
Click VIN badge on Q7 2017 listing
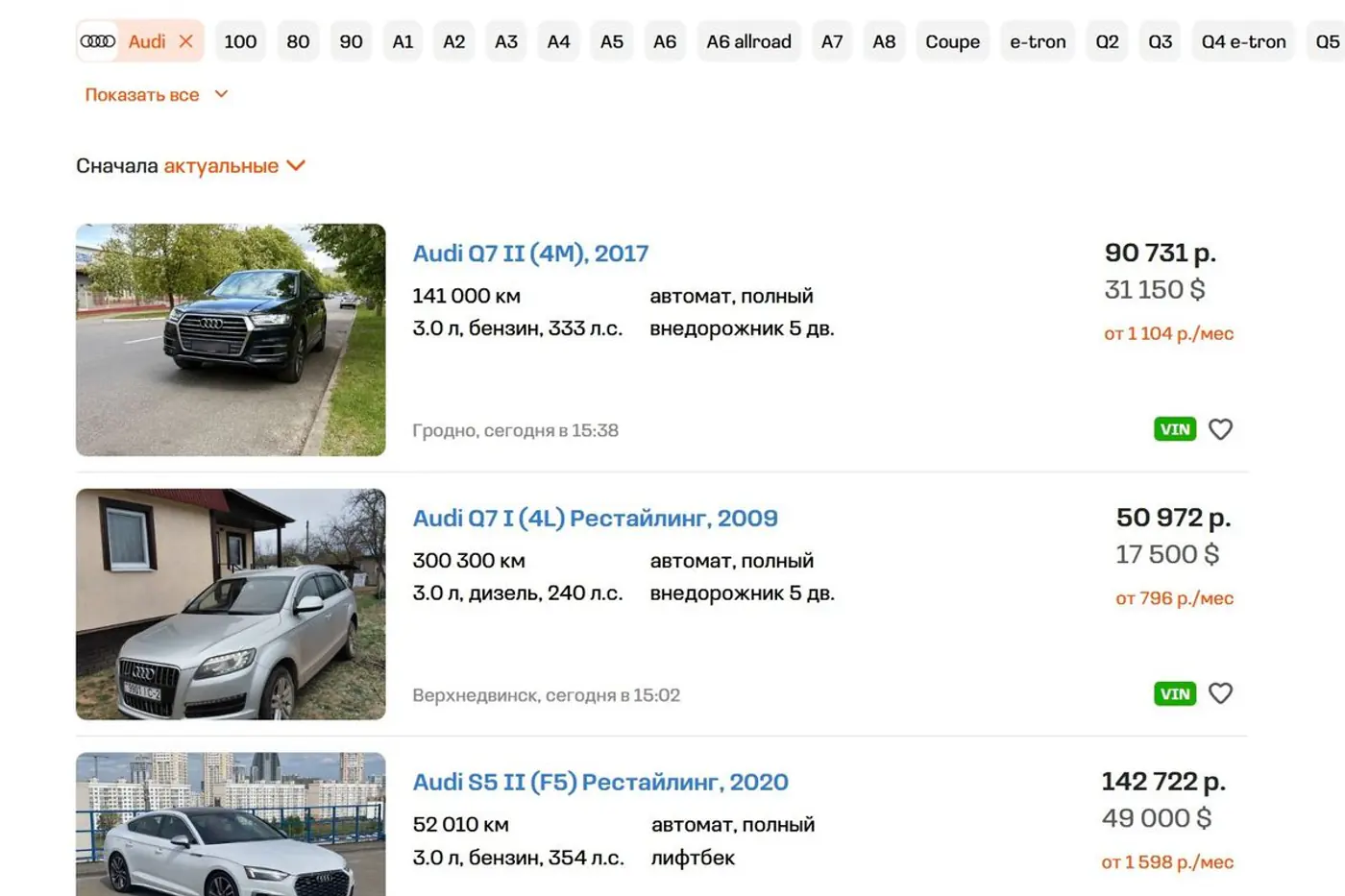pyautogui.click(x=1175, y=429)
